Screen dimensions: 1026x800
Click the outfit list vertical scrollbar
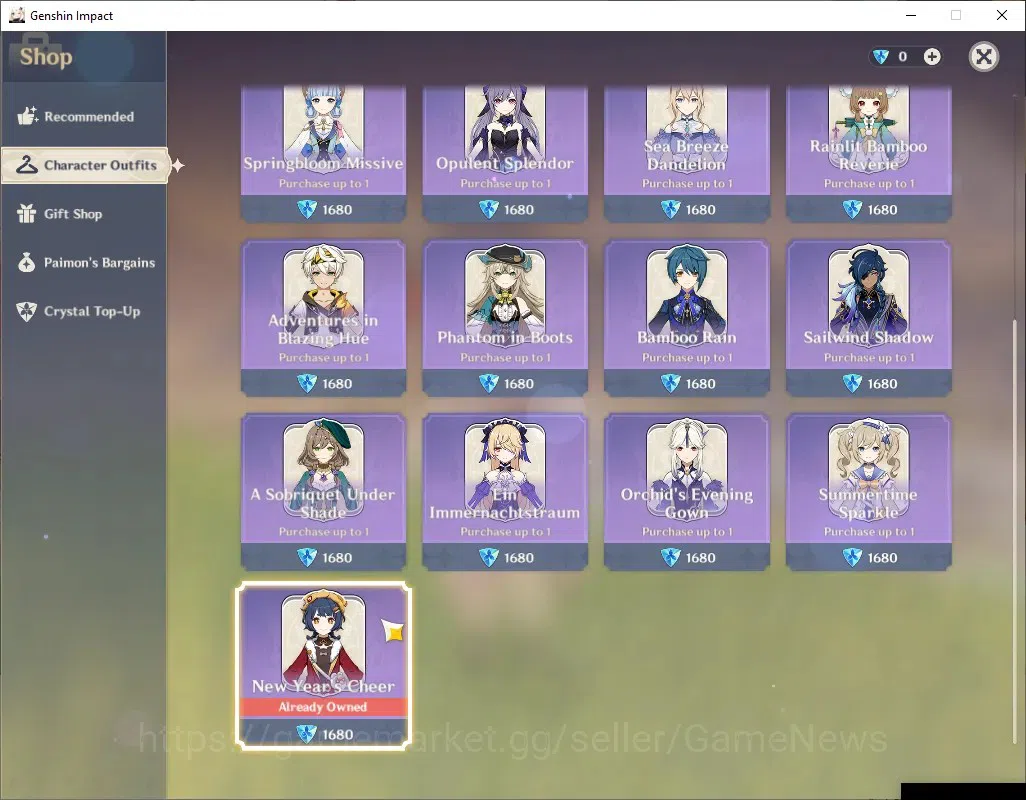coord(1016,531)
